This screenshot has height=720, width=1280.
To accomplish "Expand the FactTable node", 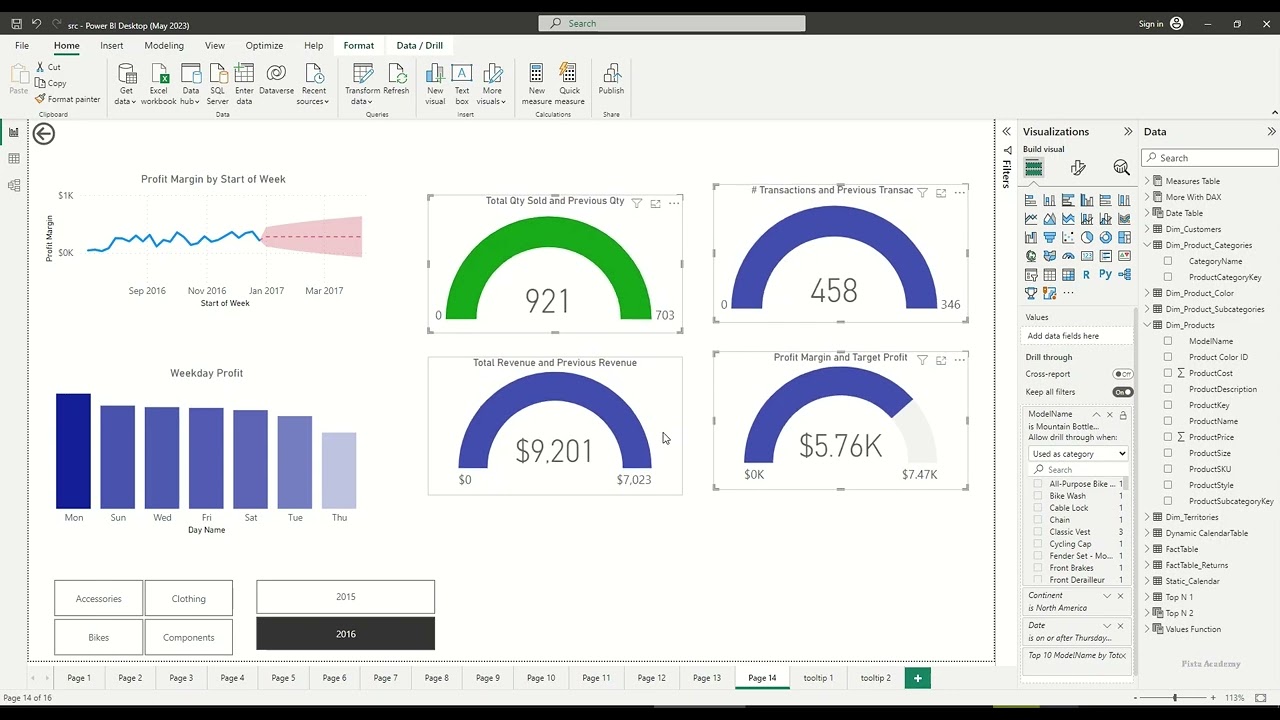I will (x=1147, y=549).
